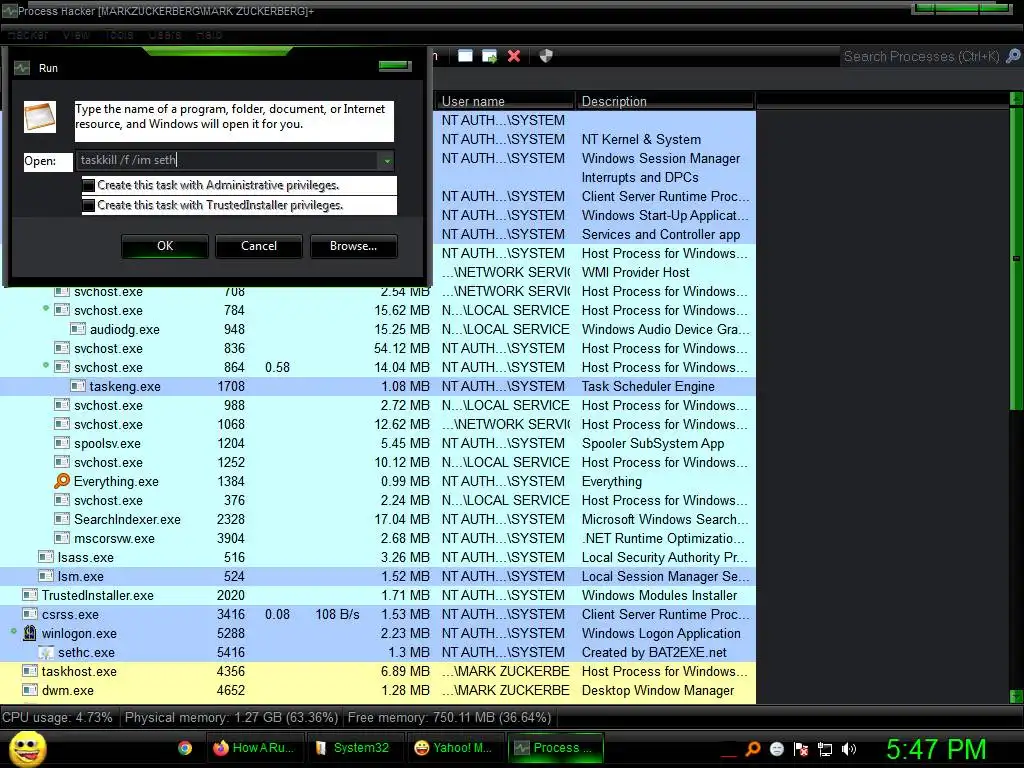Switch to the How A Ru... Firefox taskbar window
The height and width of the screenshot is (768, 1024).
coord(254,748)
